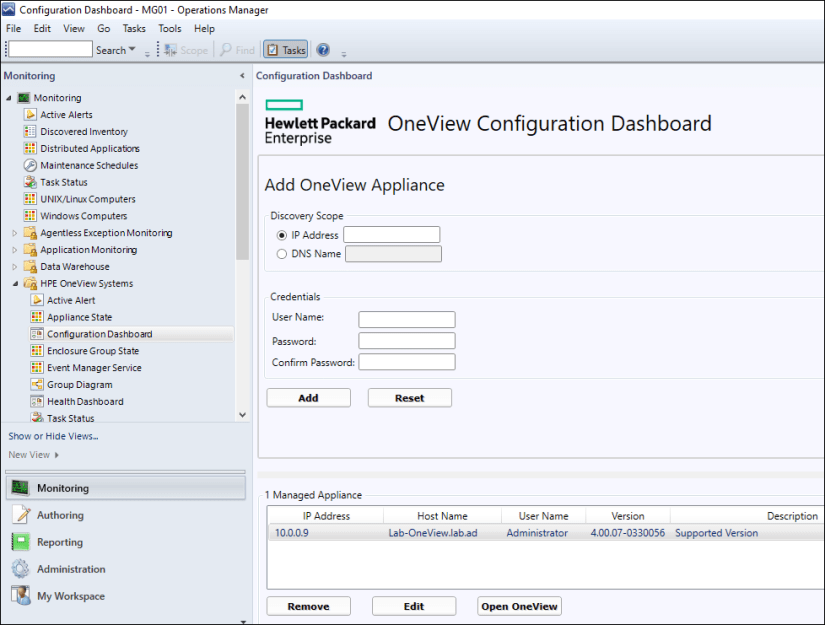
Task: Click the Scope toolbar icon
Action: click(x=170, y=50)
